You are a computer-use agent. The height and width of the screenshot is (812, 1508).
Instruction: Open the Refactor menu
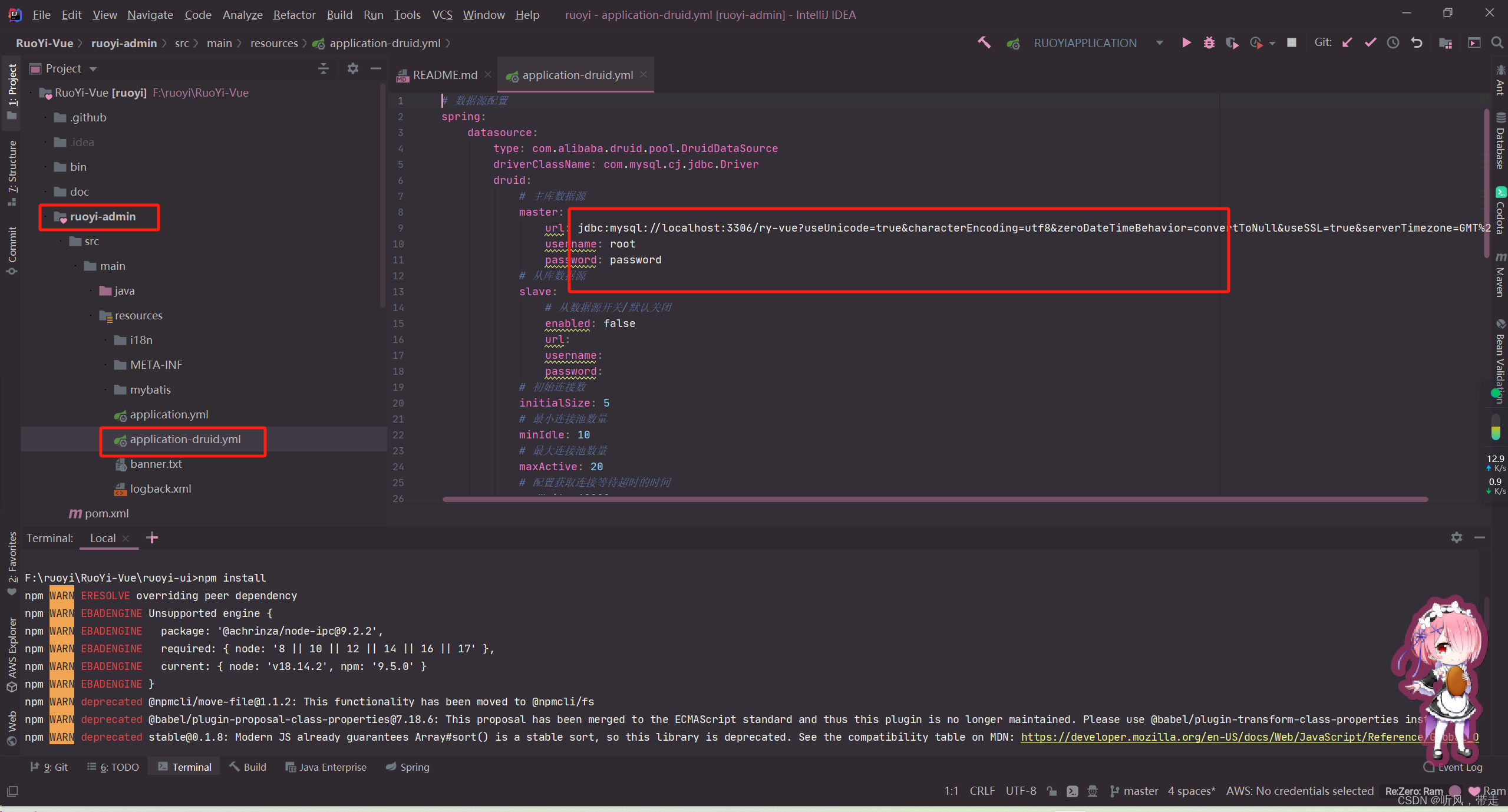[294, 14]
